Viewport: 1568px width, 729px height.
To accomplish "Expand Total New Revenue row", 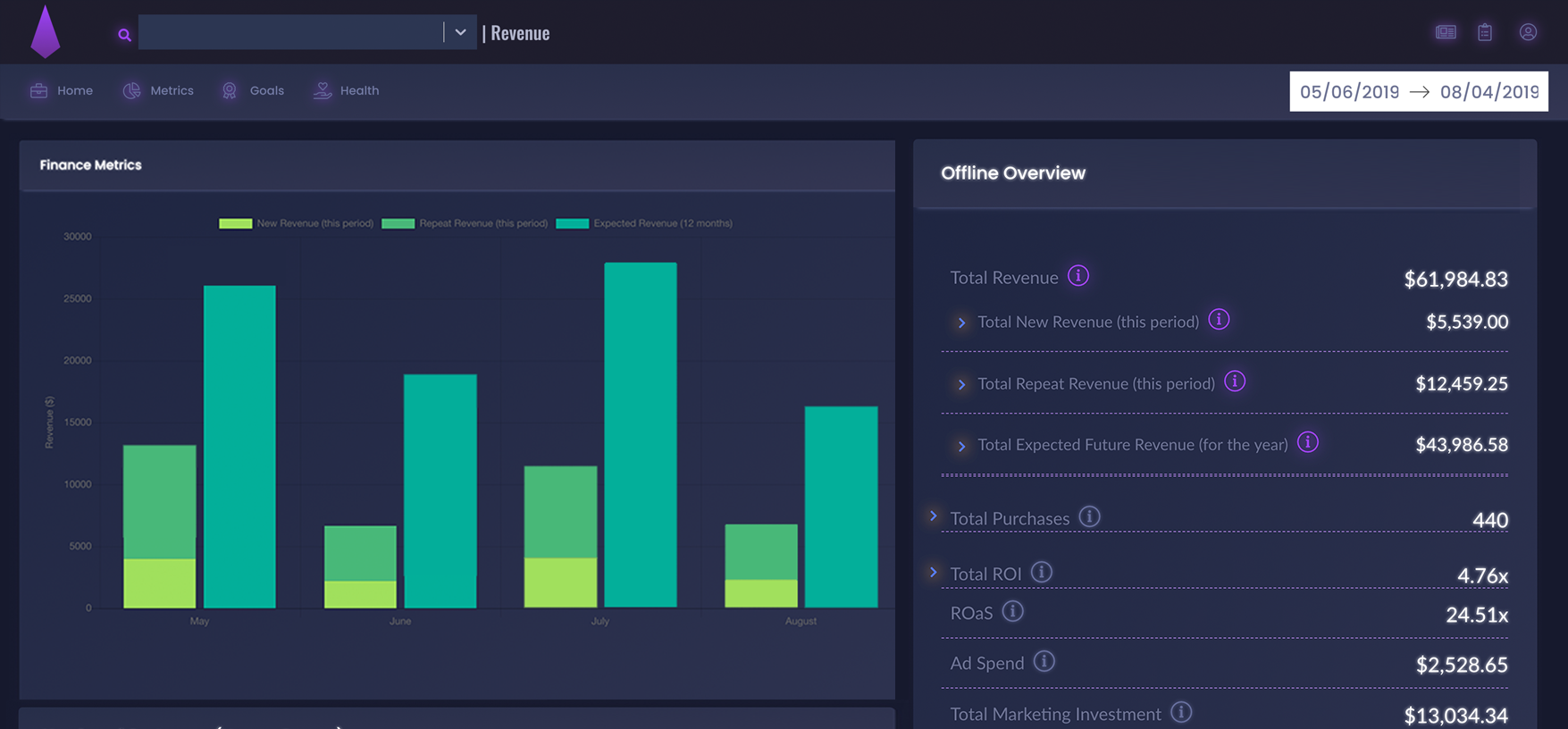I will (961, 323).
